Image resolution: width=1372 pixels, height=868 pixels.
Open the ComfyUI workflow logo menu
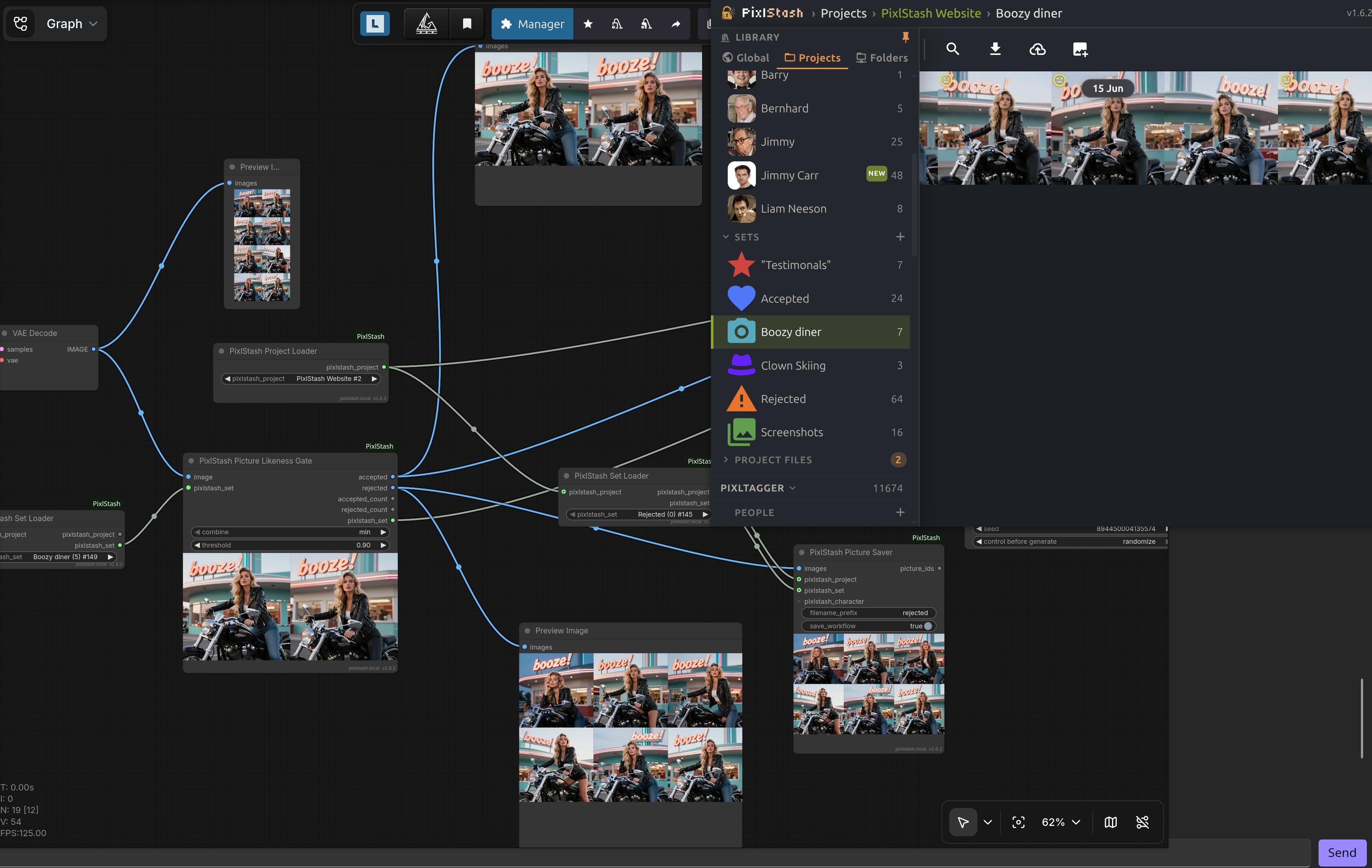tap(20, 23)
